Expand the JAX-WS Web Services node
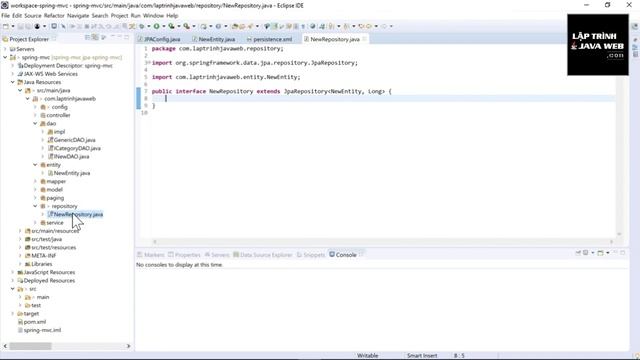The height and width of the screenshot is (360, 640). coord(13,74)
